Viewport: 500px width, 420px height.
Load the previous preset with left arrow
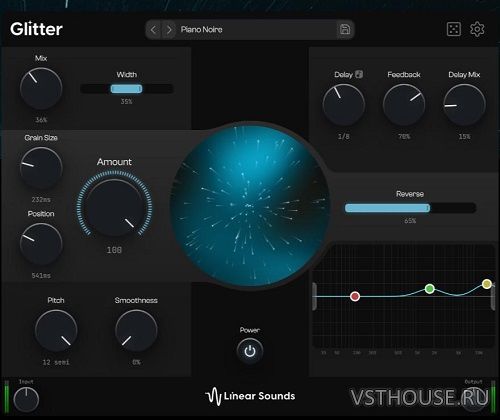pyautogui.click(x=153, y=30)
